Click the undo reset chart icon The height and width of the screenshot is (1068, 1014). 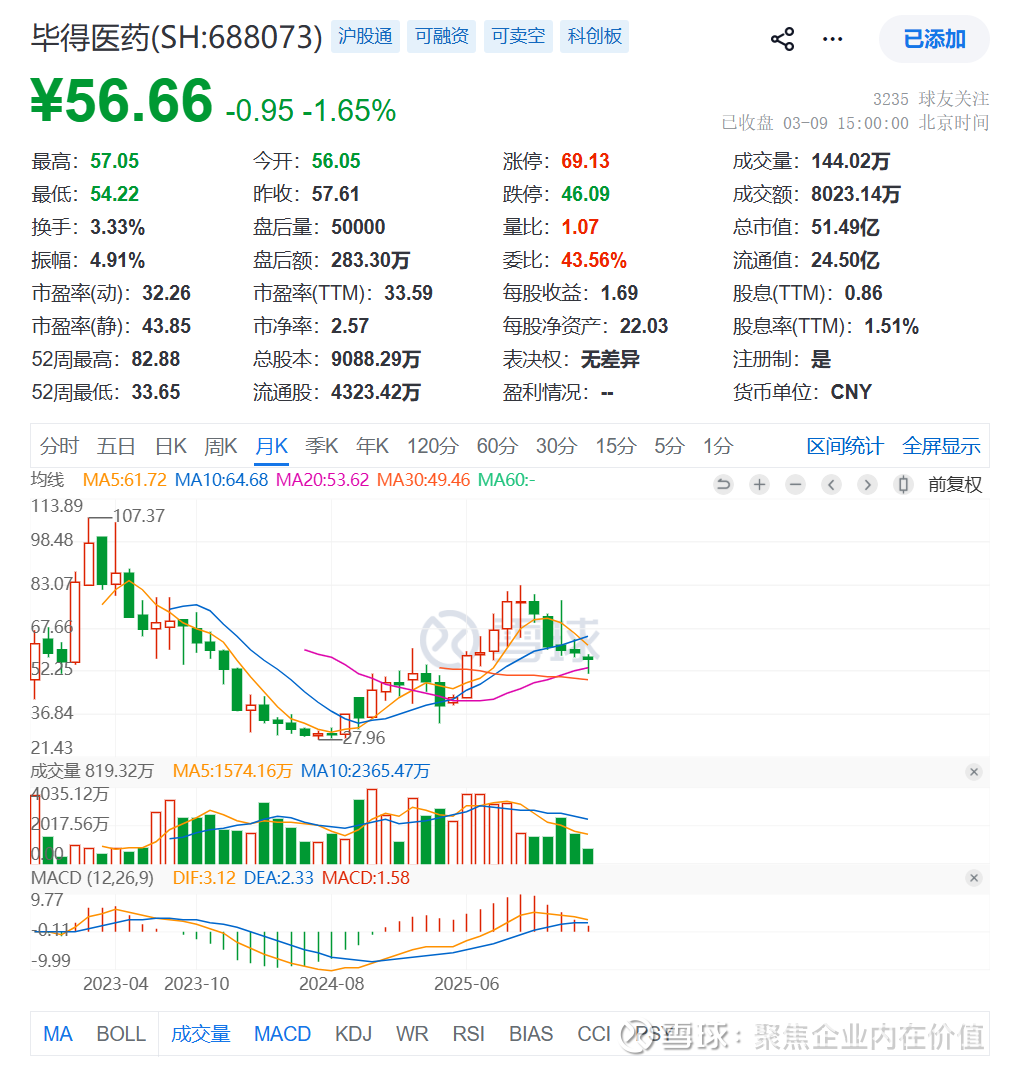pyautogui.click(x=723, y=484)
